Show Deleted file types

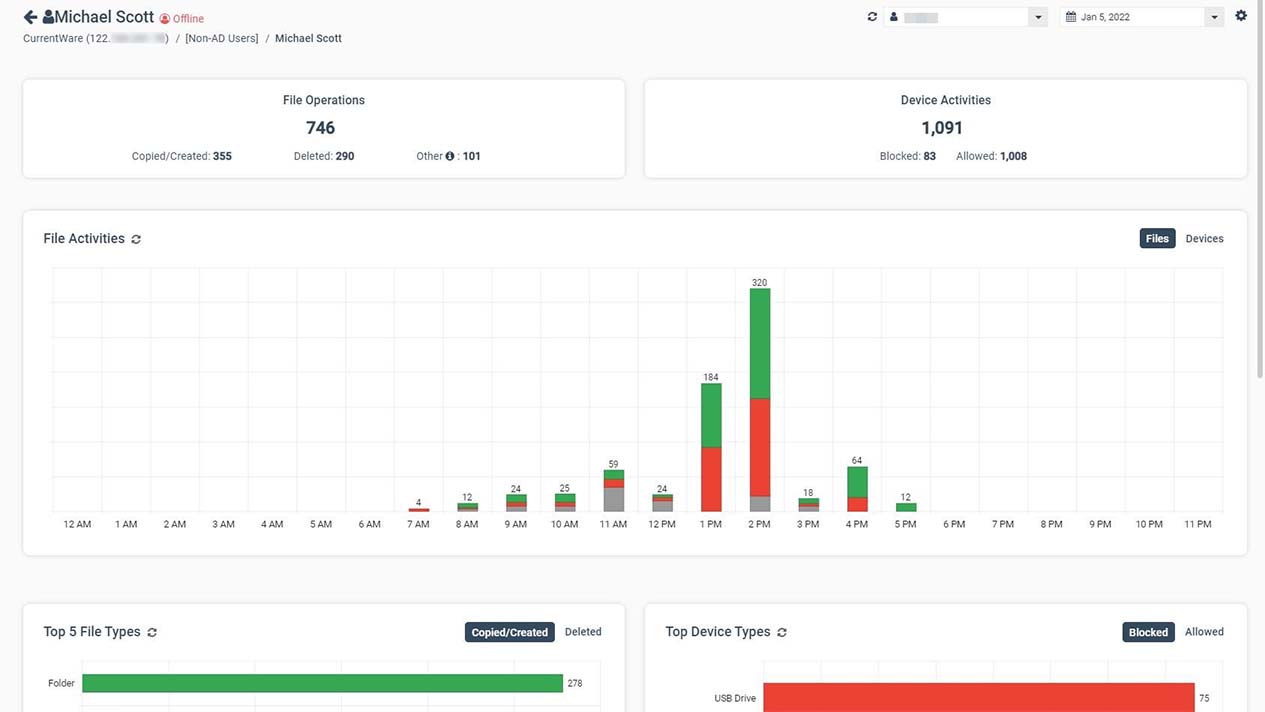(583, 632)
